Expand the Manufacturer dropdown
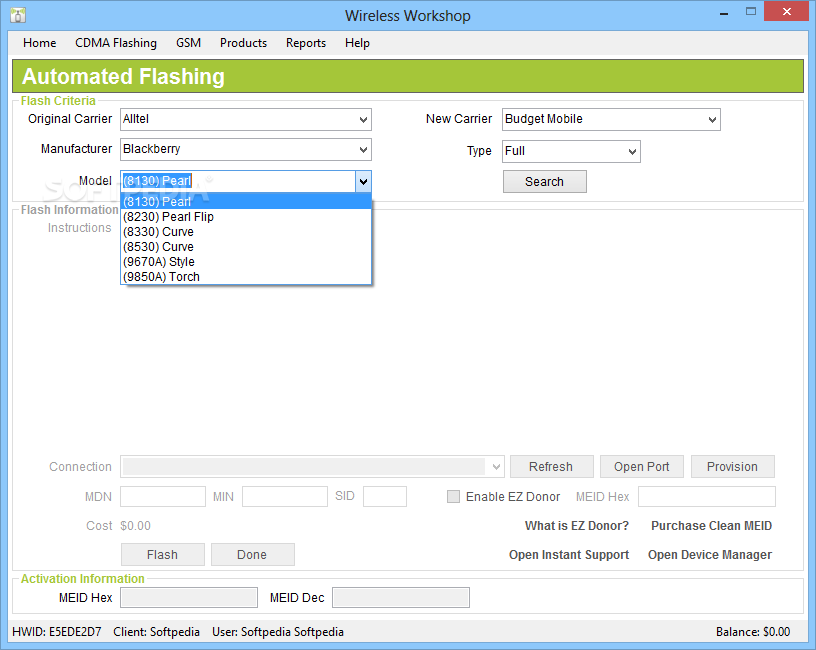Screen dimensions: 816x650 [x=363, y=150]
